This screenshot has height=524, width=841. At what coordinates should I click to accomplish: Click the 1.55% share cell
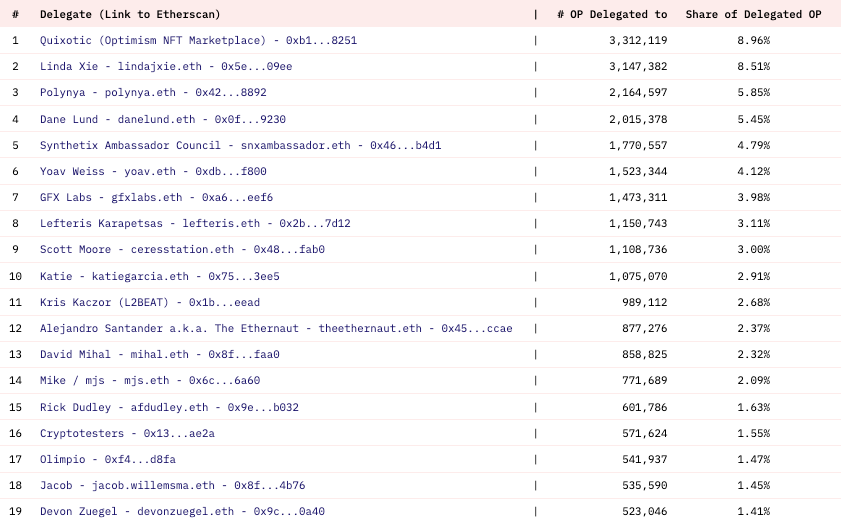[754, 433]
